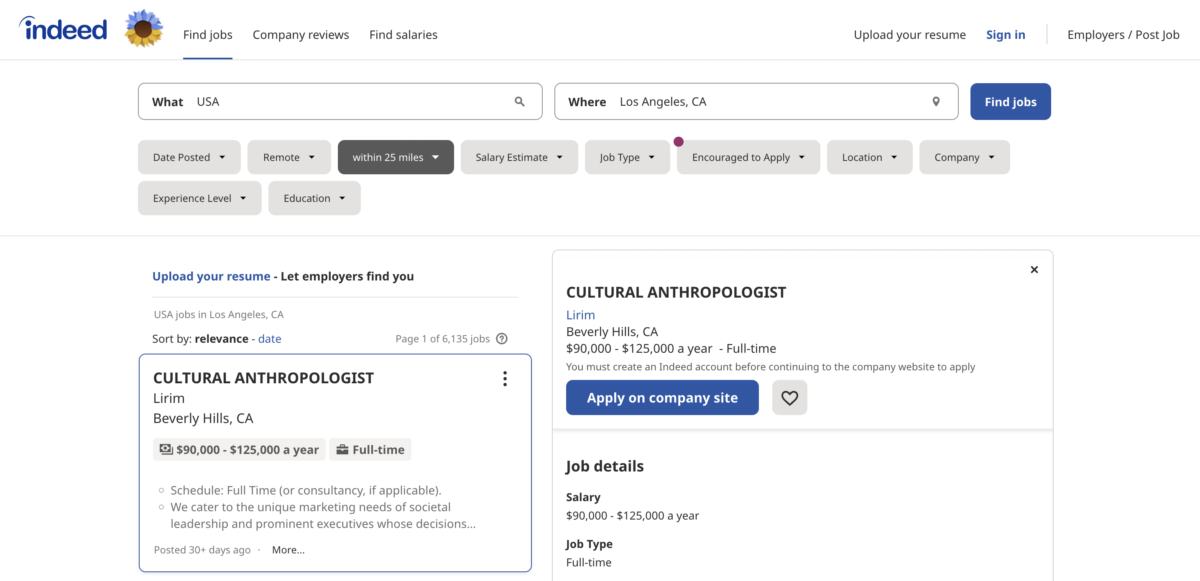Expand the within 25 miles dropdown
The height and width of the screenshot is (581, 1200).
[396, 158]
